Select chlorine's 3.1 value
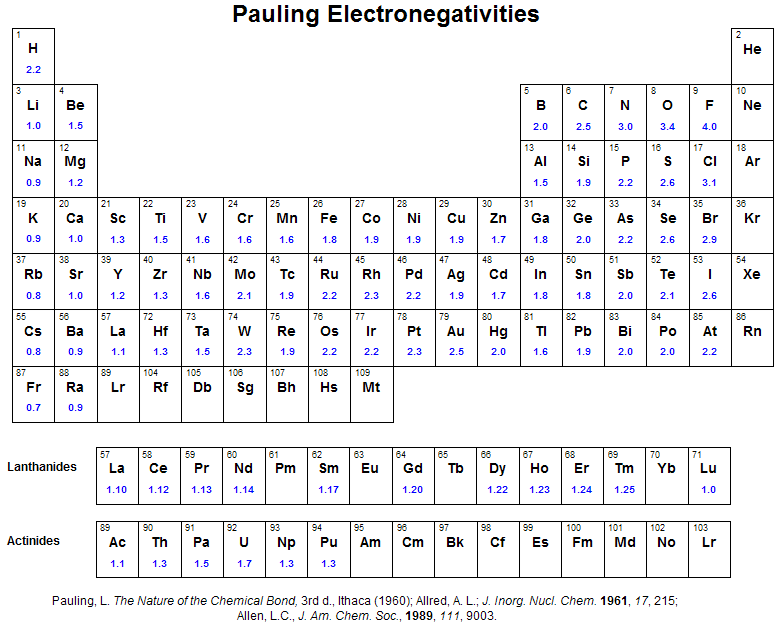This screenshot has height=623, width=783. [x=709, y=183]
